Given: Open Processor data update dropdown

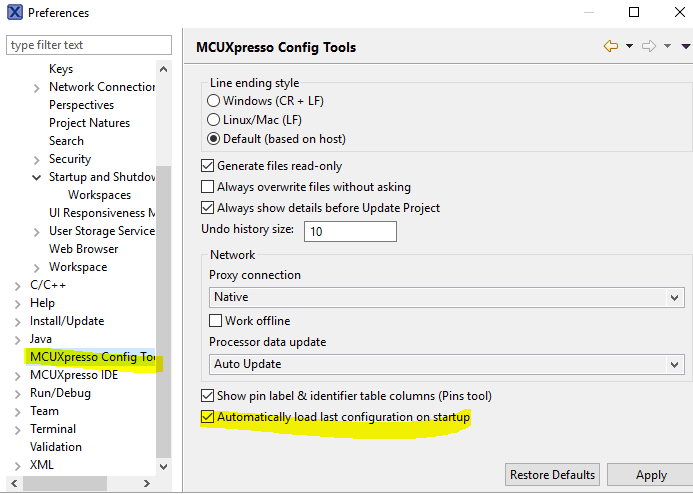Looking at the screenshot, I should point(445,364).
